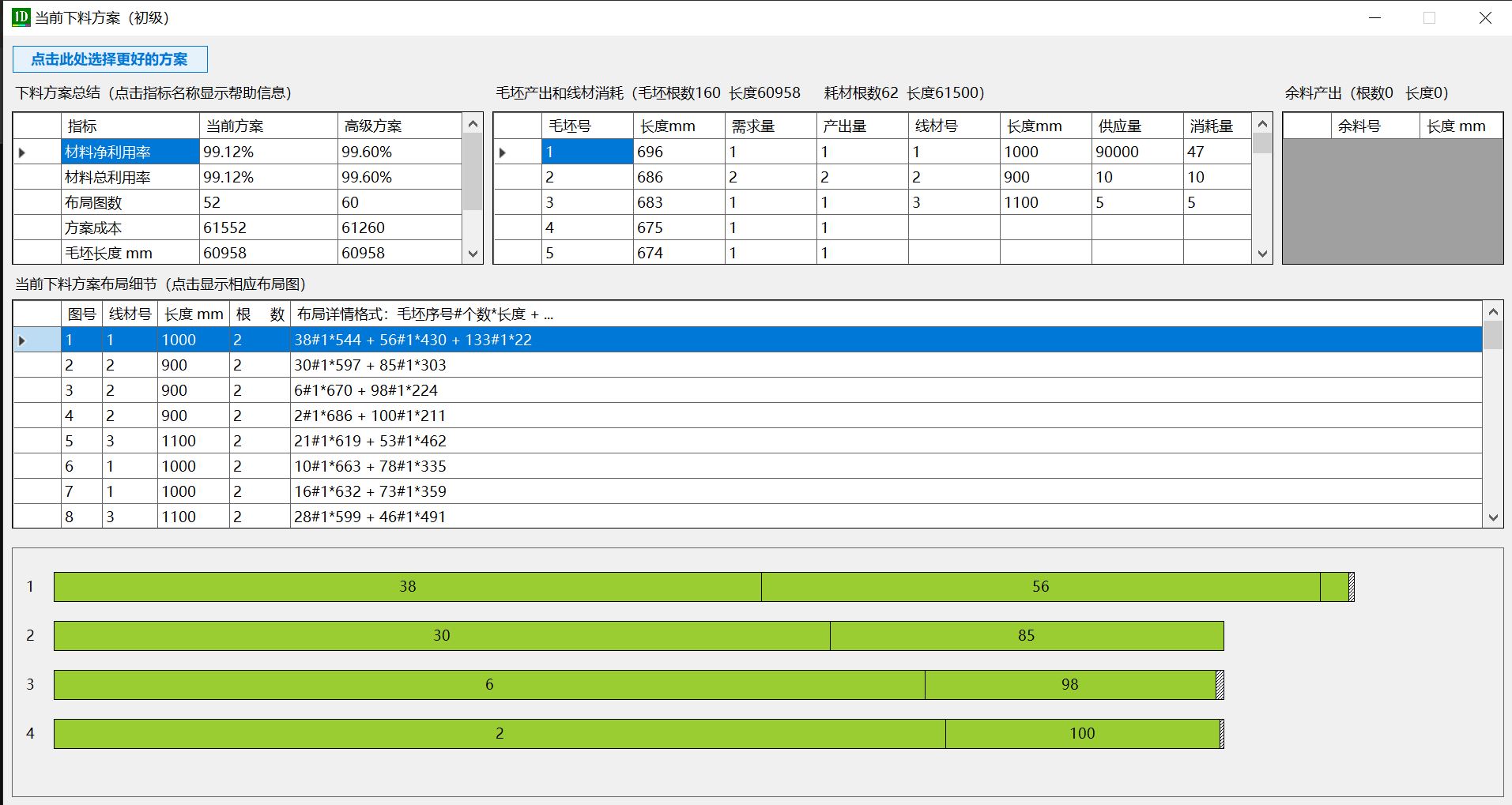Select blank length cell 686
The width and height of the screenshot is (1512, 805).
point(679,177)
